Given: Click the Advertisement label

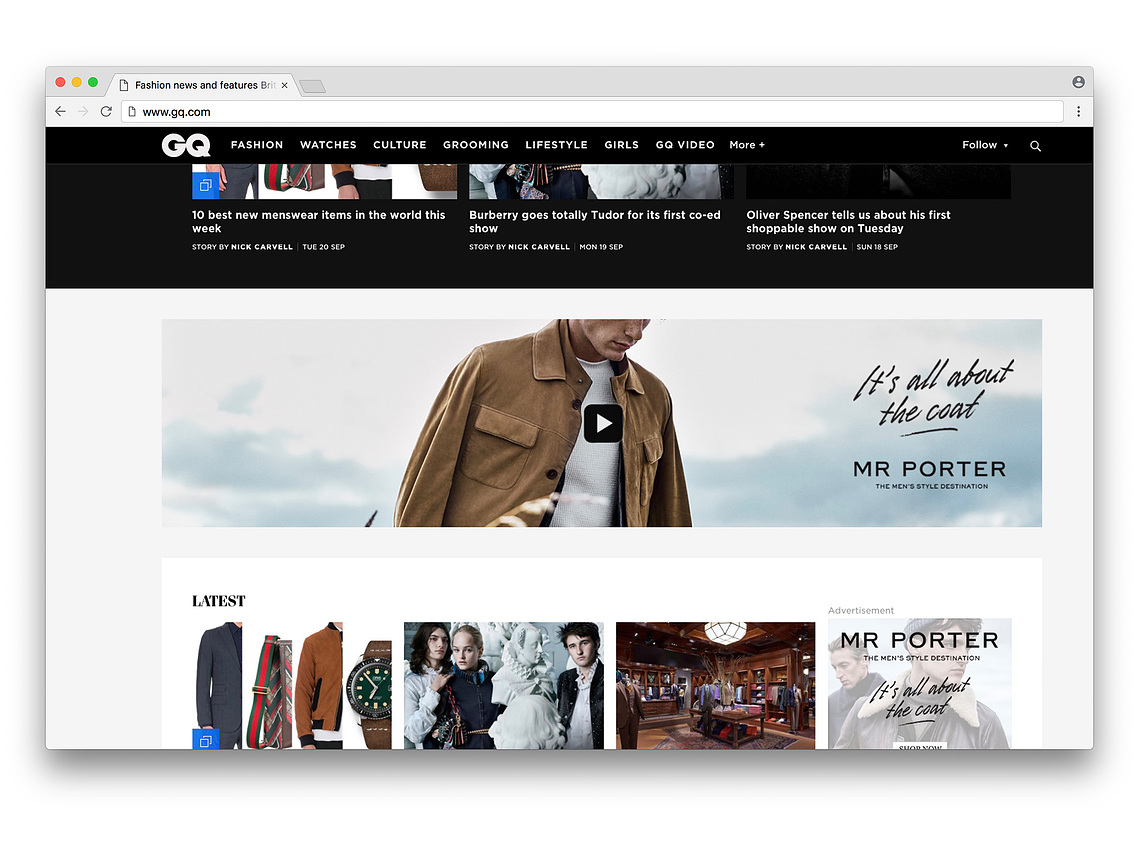Looking at the screenshot, I should [861, 611].
